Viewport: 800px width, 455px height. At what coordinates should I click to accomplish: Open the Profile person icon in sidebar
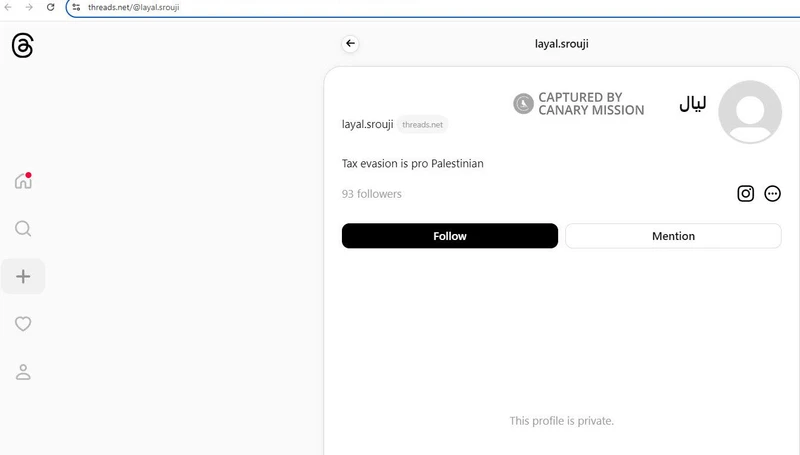click(x=23, y=372)
